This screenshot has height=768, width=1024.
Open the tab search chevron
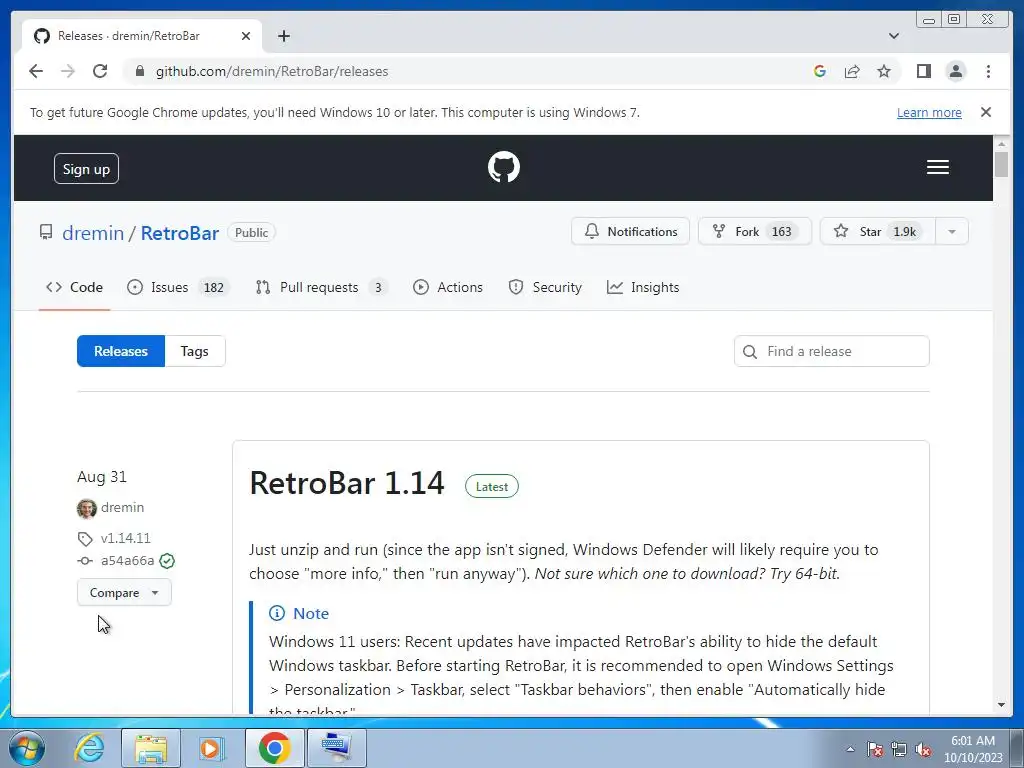[x=893, y=36]
